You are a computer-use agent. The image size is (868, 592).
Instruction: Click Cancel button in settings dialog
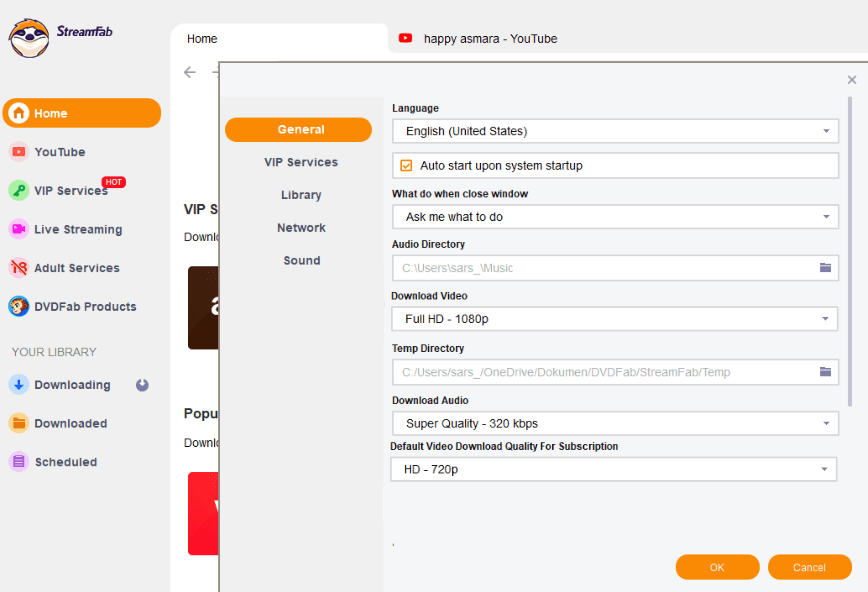tap(809, 567)
